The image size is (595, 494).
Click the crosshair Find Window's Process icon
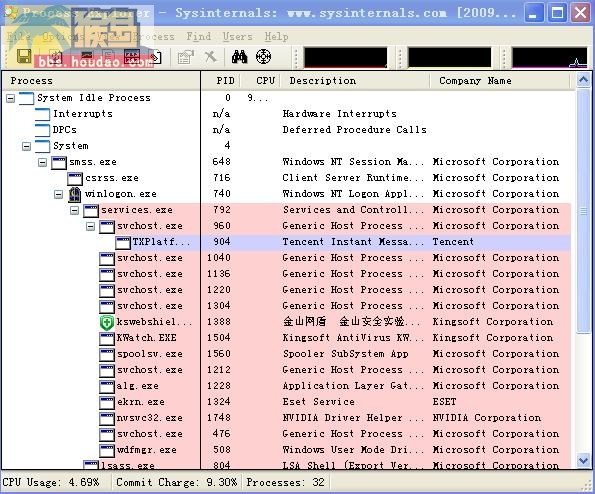click(263, 57)
